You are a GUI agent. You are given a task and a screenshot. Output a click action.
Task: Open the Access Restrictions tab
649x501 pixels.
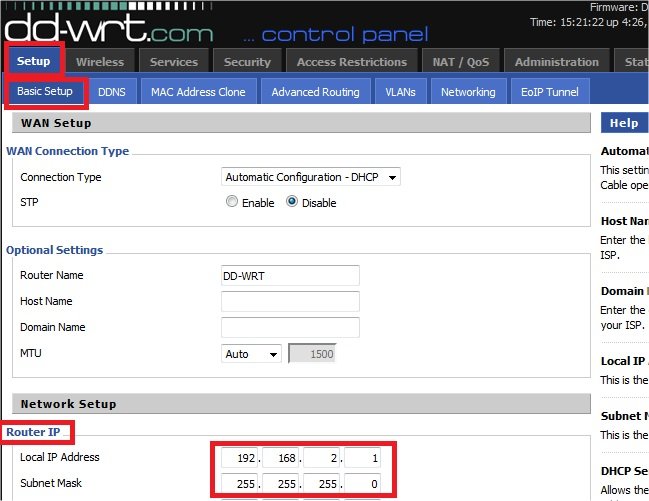click(x=351, y=62)
